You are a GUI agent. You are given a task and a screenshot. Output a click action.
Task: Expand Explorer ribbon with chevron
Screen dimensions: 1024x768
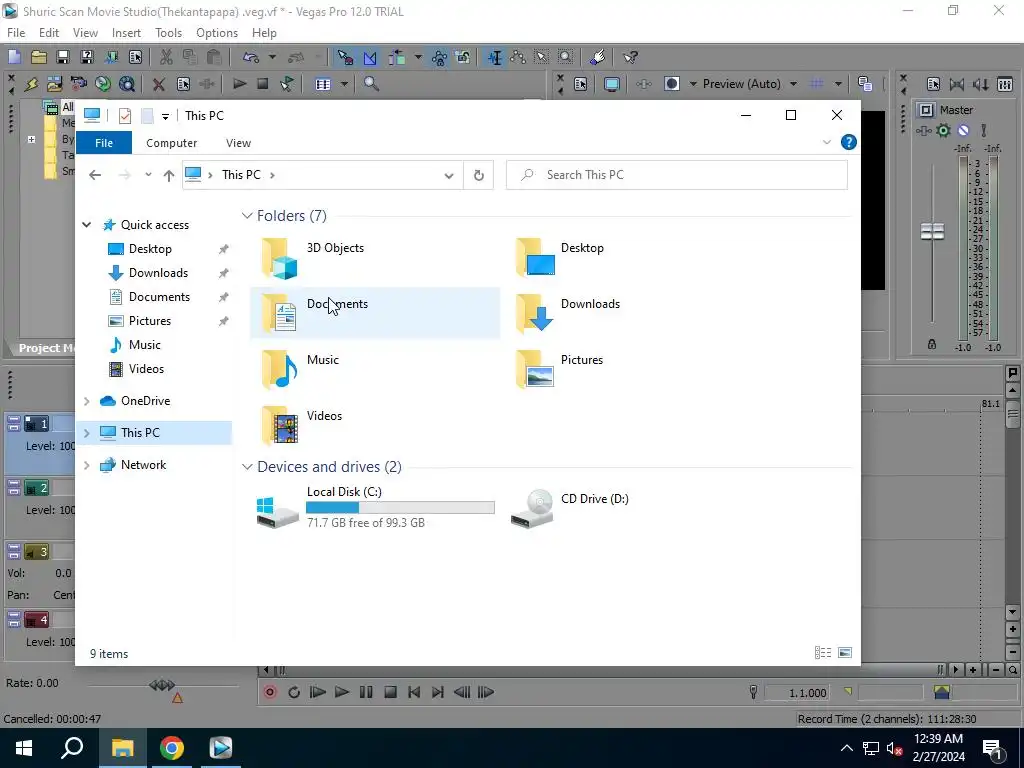tap(827, 142)
